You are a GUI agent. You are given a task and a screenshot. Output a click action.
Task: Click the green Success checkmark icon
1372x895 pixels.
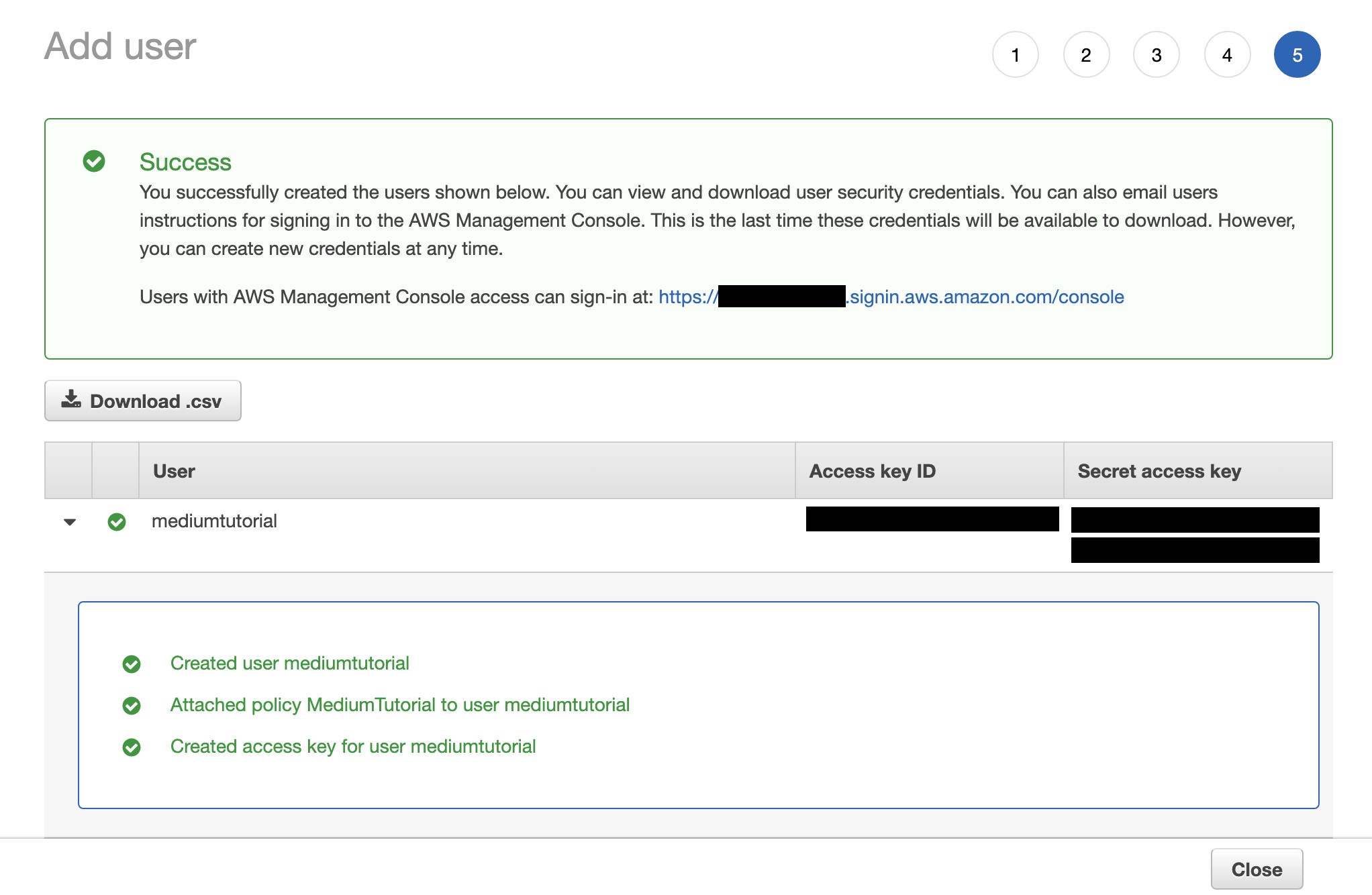94,161
